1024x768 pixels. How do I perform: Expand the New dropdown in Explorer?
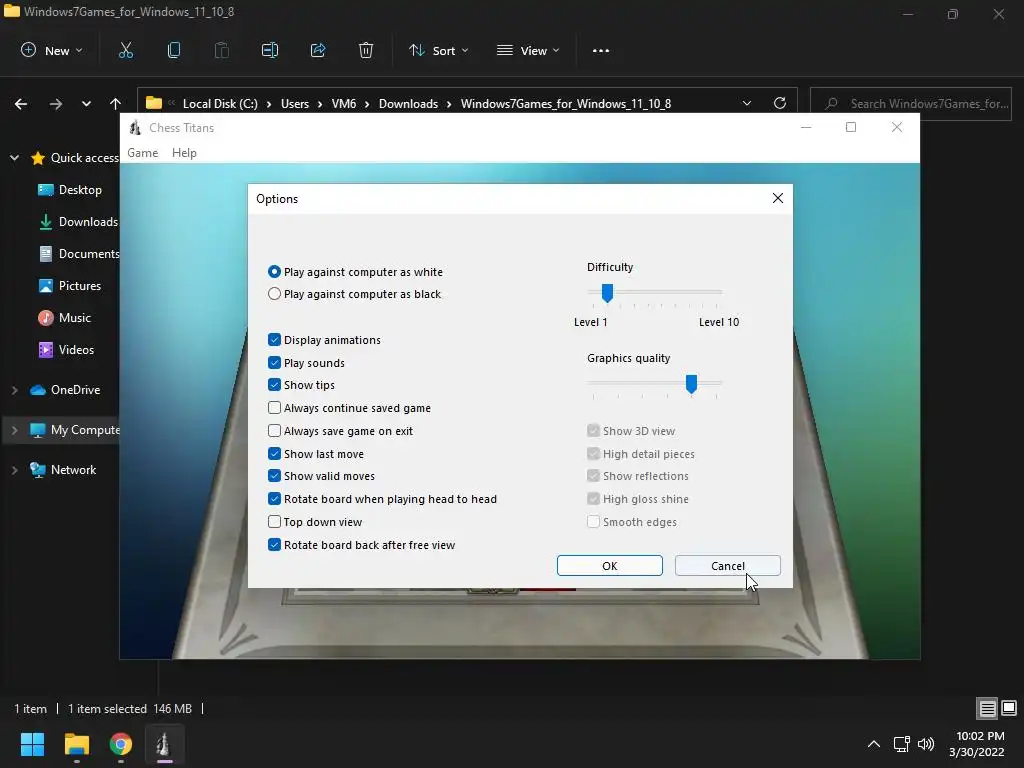(52, 50)
